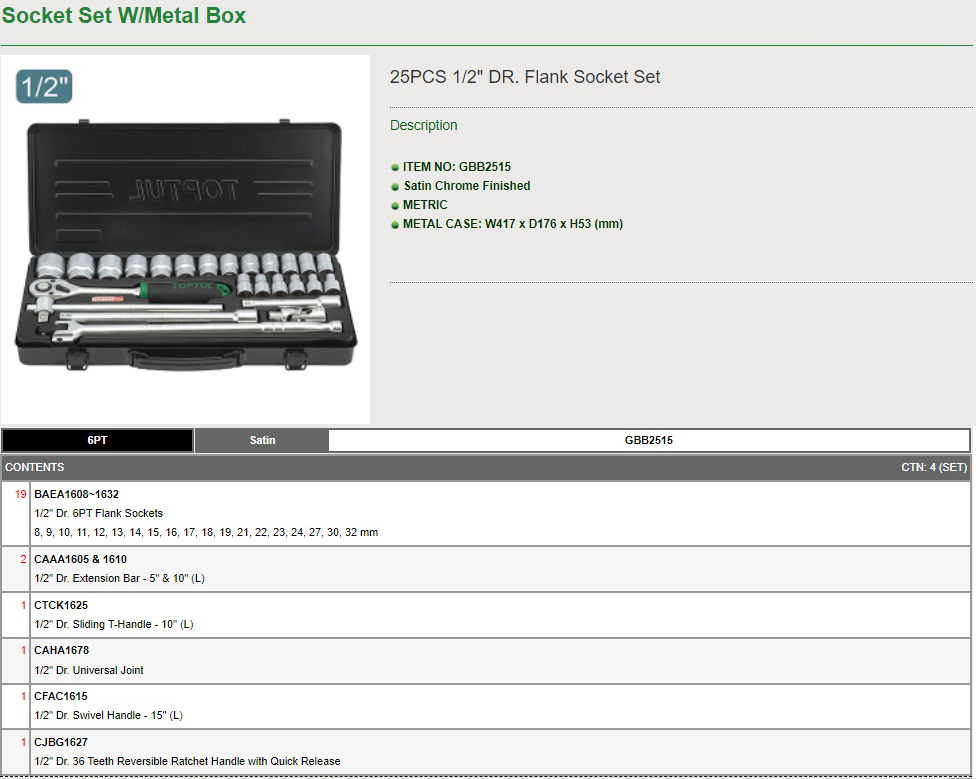Click the Socket Set W/Metal Box heading
Screen dimensions: 976x779
pos(124,16)
